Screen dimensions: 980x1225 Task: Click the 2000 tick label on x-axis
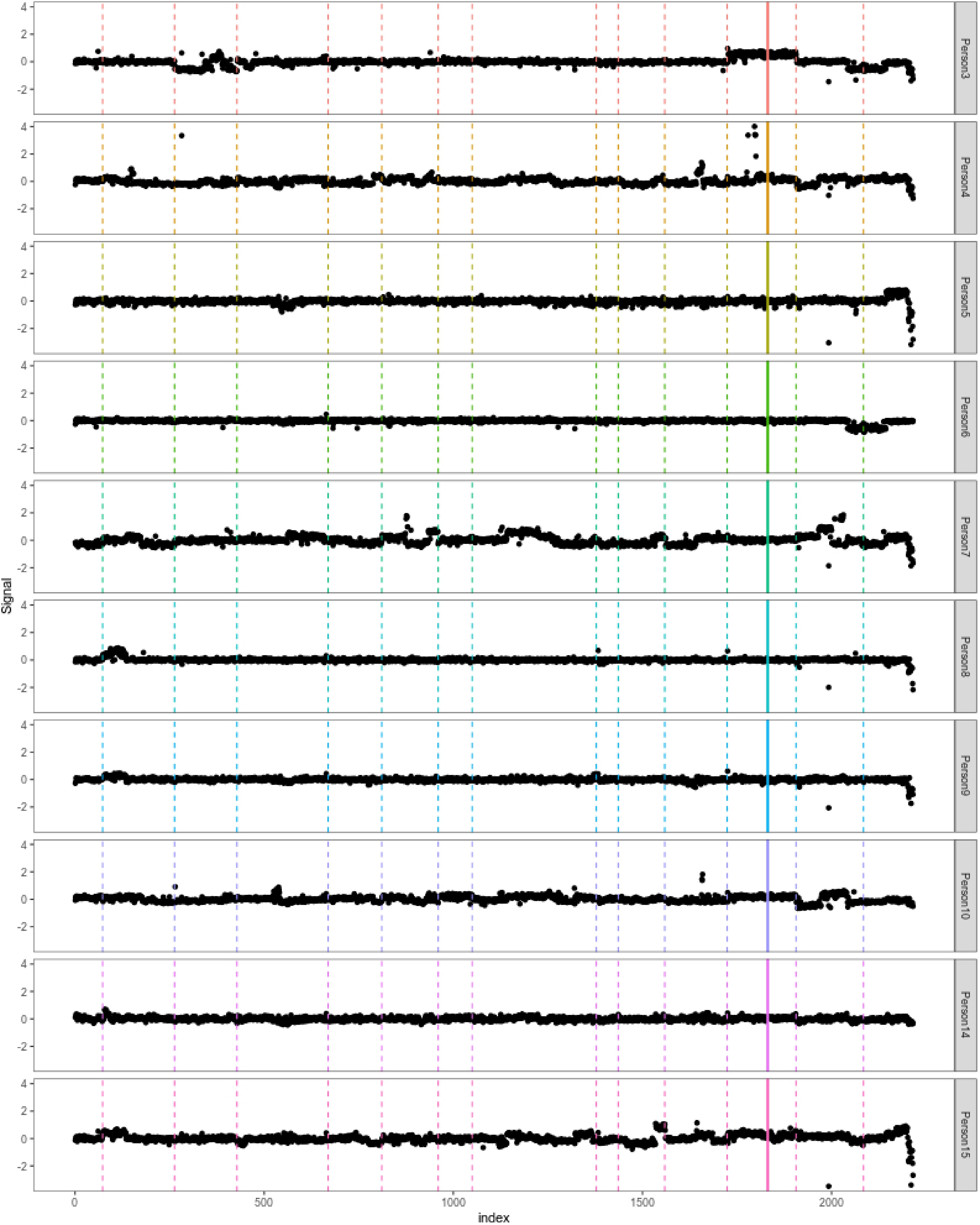pyautogui.click(x=831, y=1202)
